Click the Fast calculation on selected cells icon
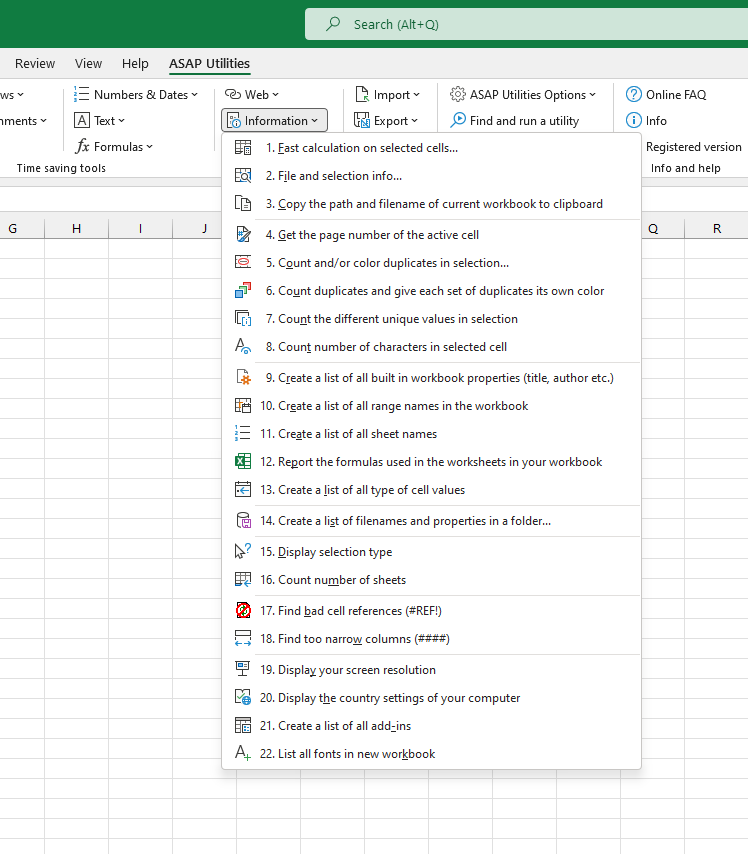 pos(243,148)
